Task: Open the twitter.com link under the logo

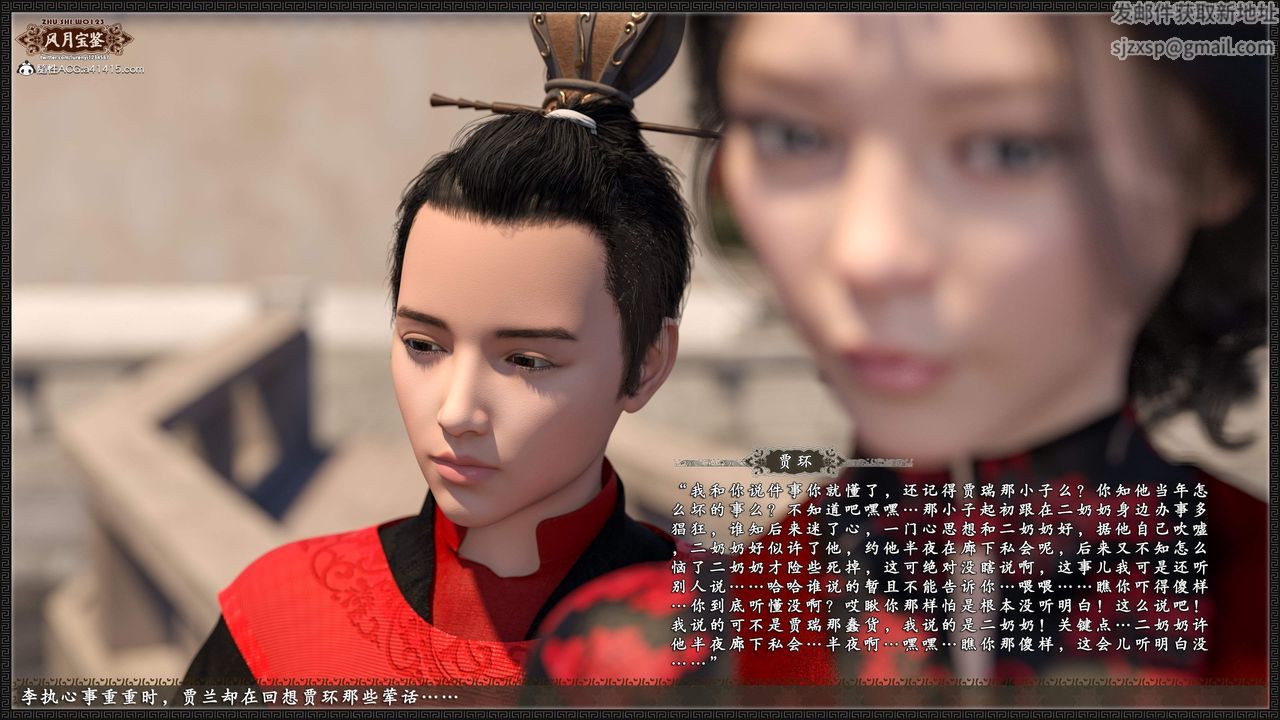Action: click(74, 58)
